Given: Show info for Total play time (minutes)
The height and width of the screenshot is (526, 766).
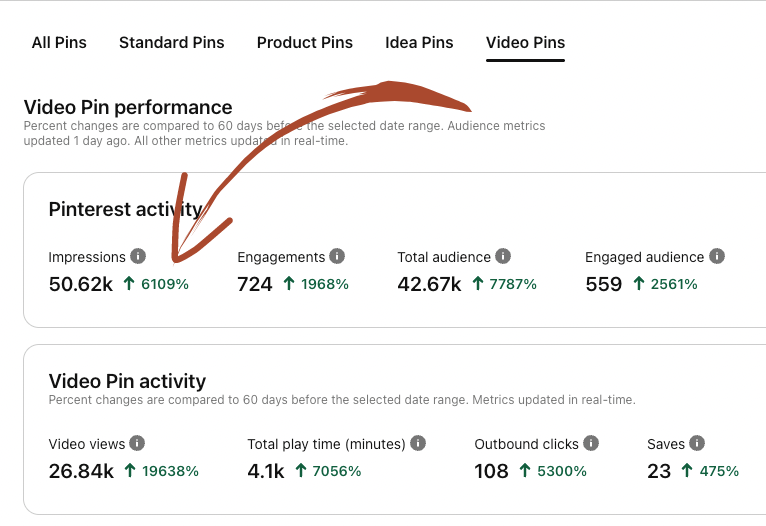Looking at the screenshot, I should (418, 443).
